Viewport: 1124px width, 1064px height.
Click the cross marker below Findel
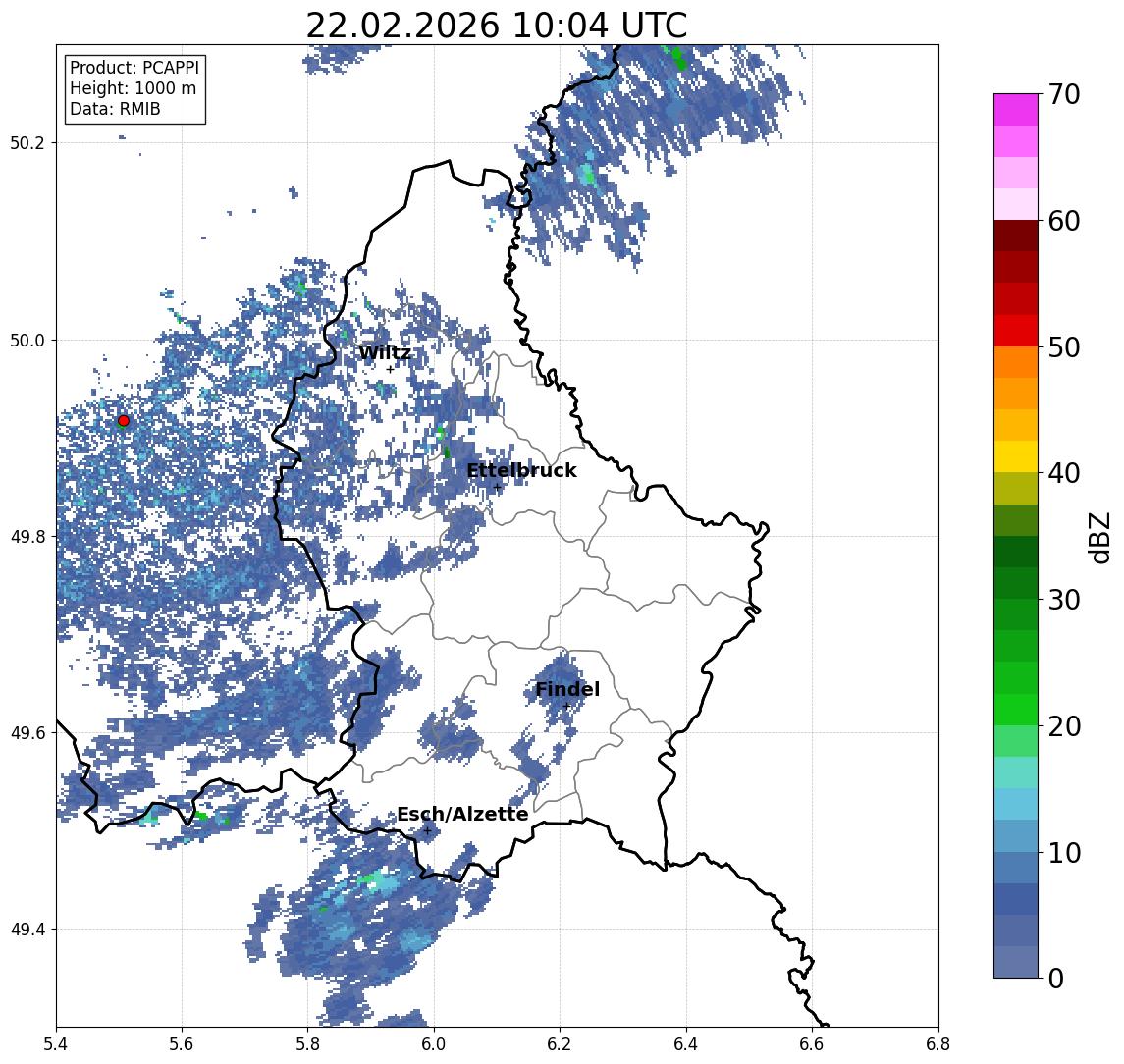pos(566,707)
